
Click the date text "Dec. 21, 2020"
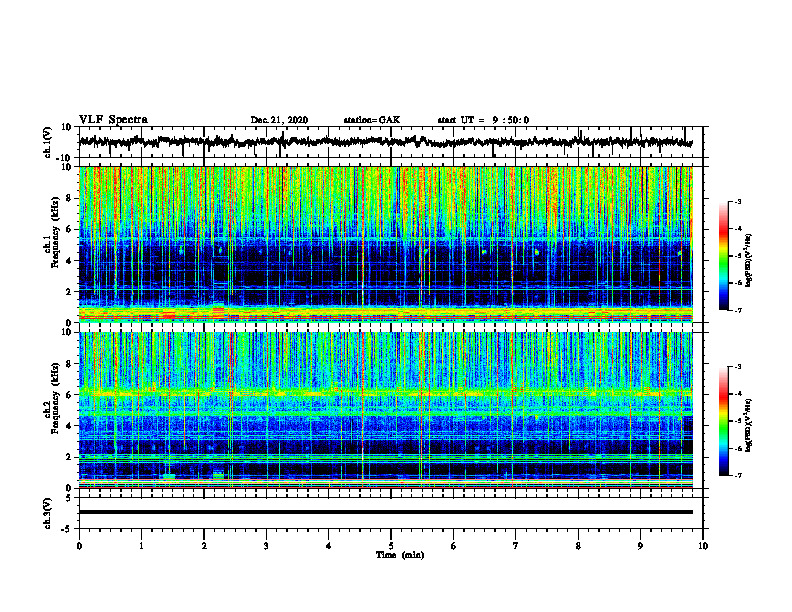(x=279, y=120)
